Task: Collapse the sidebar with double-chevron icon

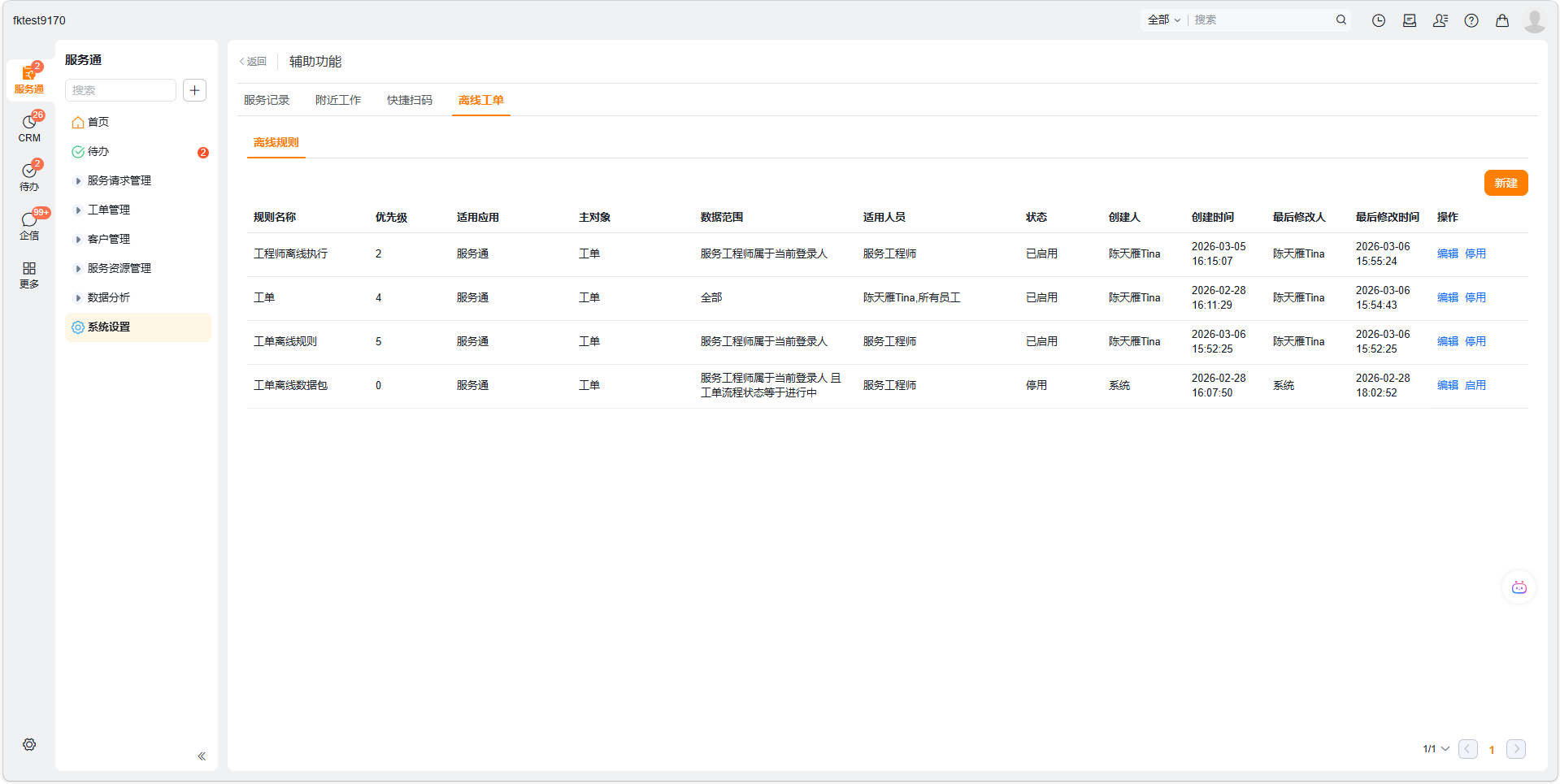Action: click(202, 756)
